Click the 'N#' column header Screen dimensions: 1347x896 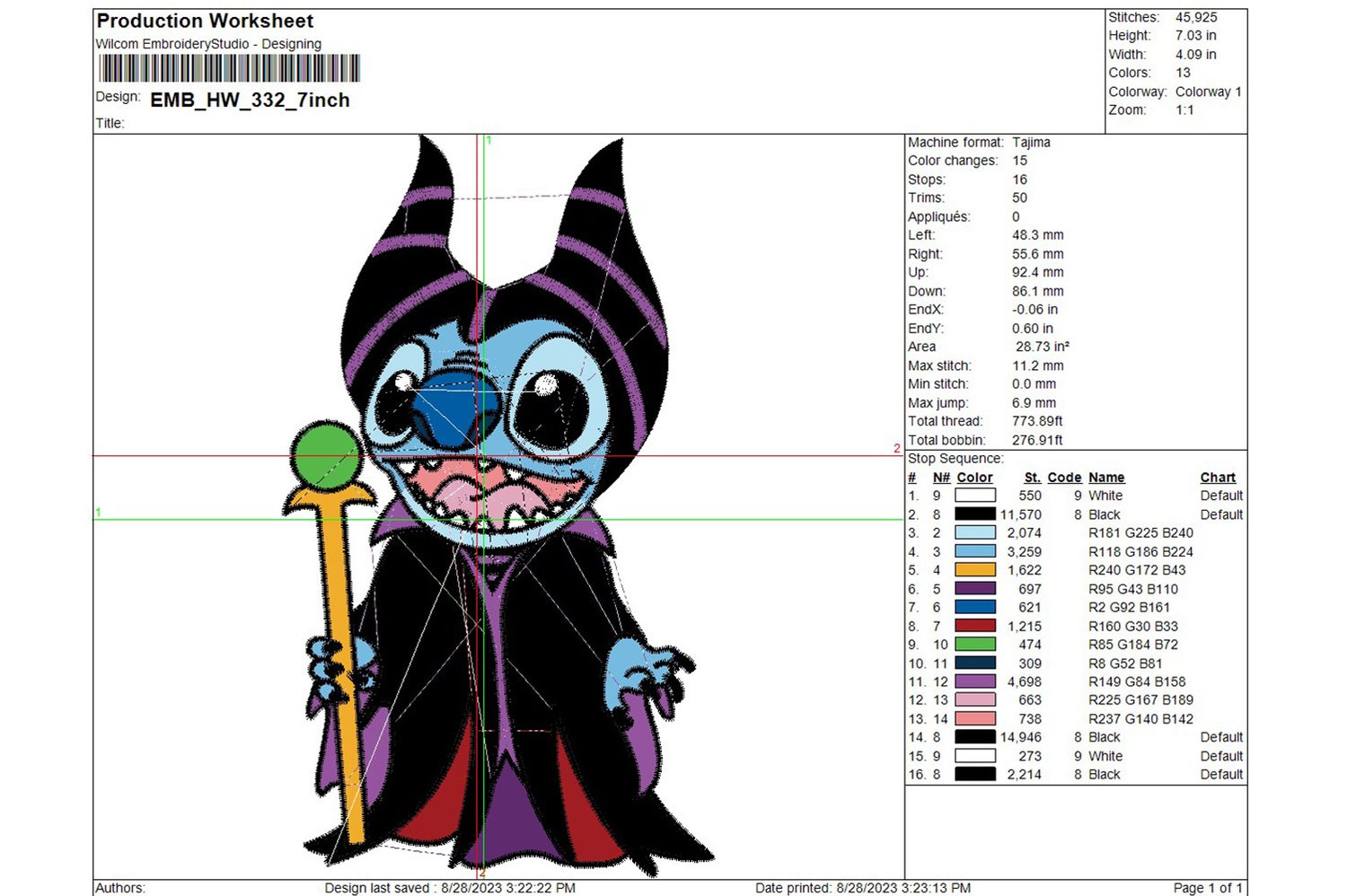[941, 478]
